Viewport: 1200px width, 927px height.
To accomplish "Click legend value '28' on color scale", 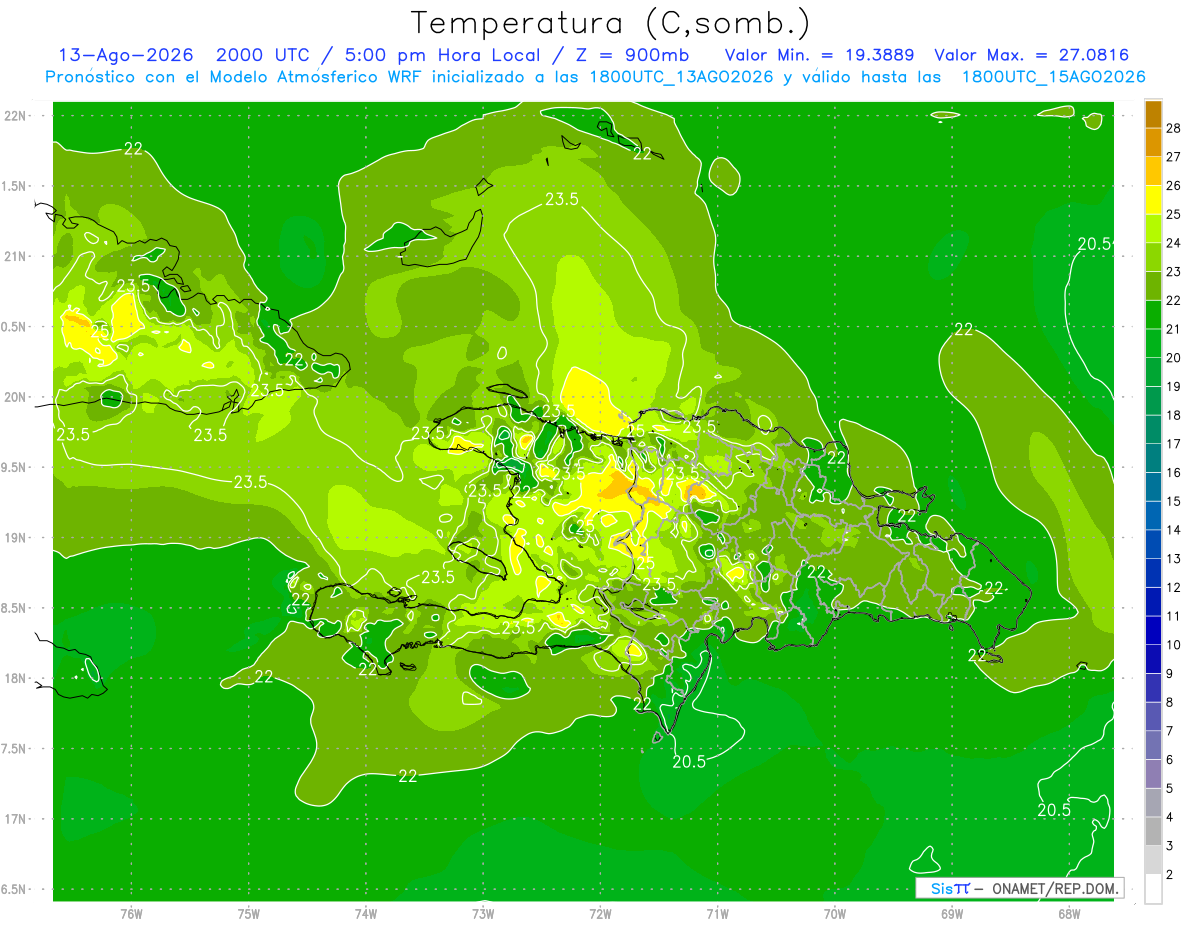I will click(x=1175, y=128).
